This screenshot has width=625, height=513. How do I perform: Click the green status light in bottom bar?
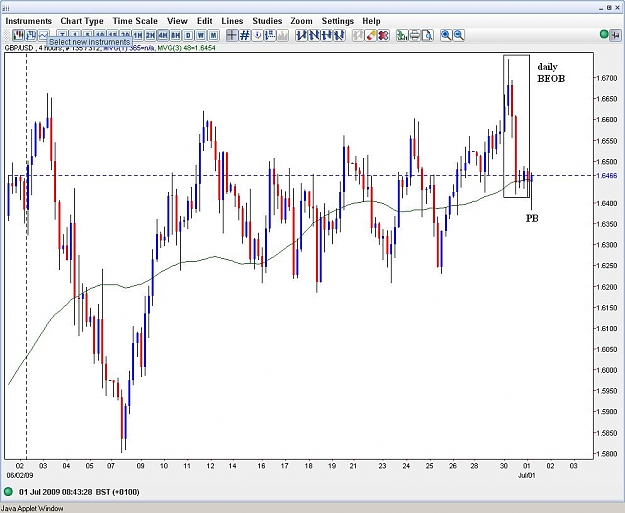pyautogui.click(x=8, y=492)
